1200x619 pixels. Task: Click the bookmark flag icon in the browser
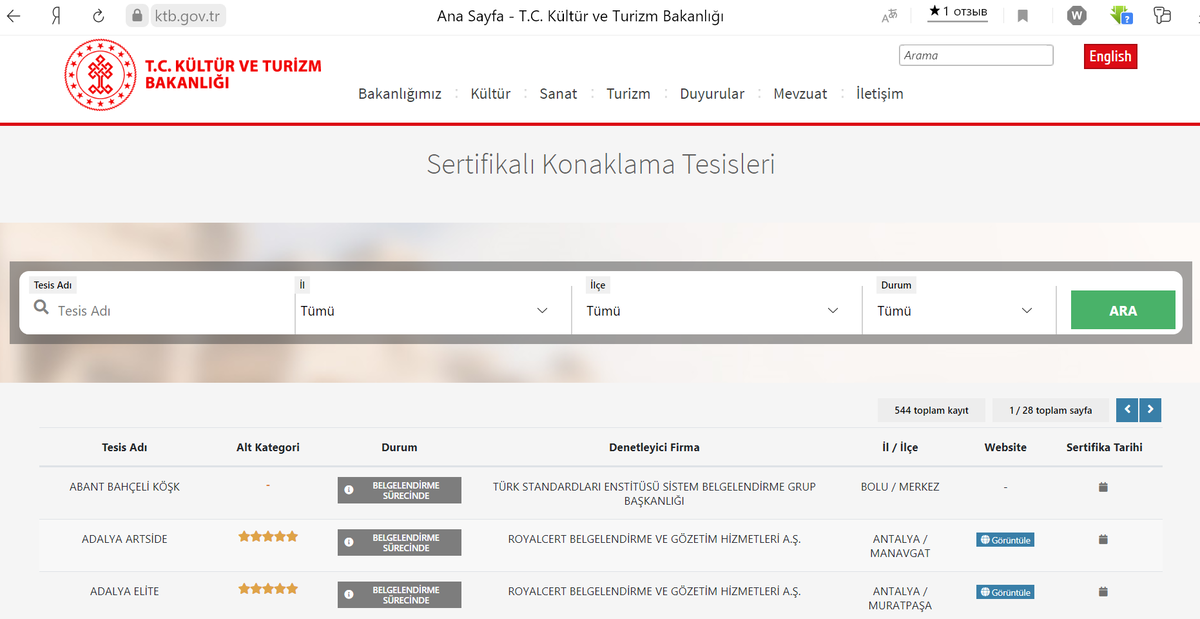(1022, 15)
